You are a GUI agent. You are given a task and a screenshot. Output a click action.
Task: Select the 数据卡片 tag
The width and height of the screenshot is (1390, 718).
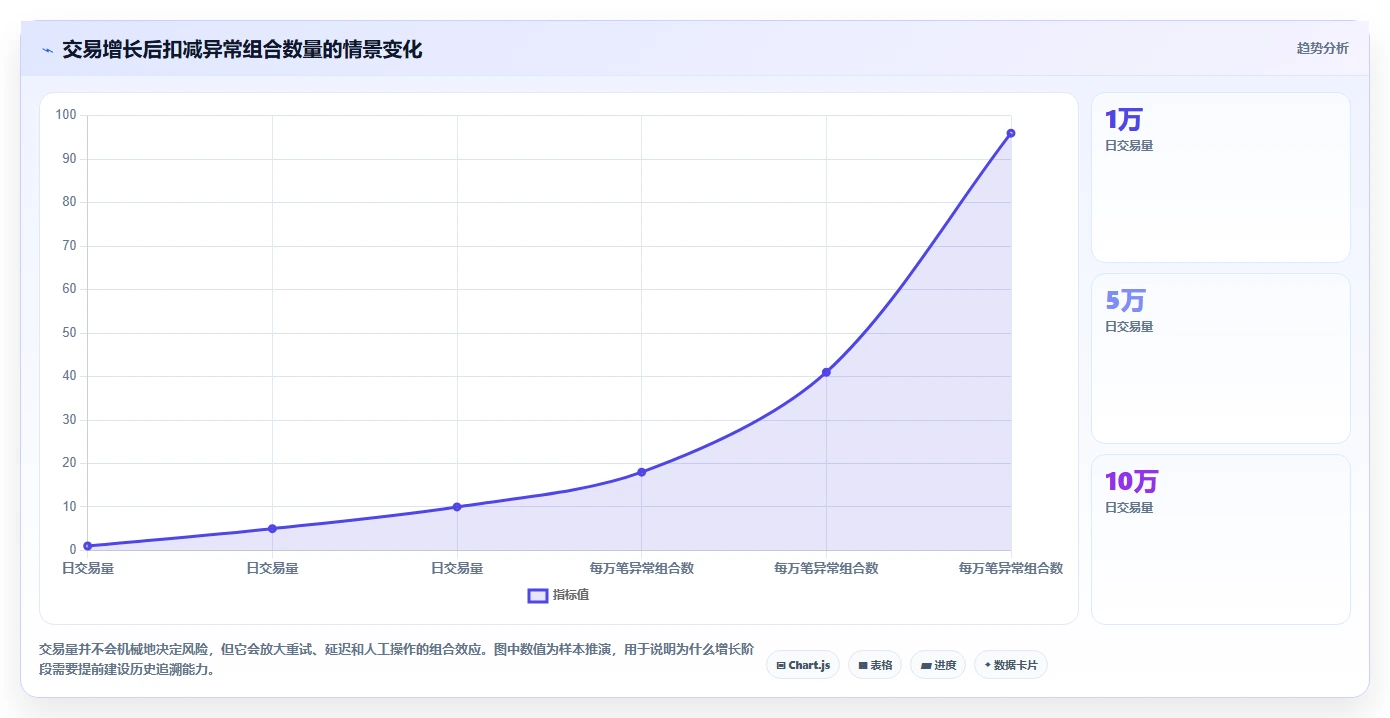pos(1011,665)
